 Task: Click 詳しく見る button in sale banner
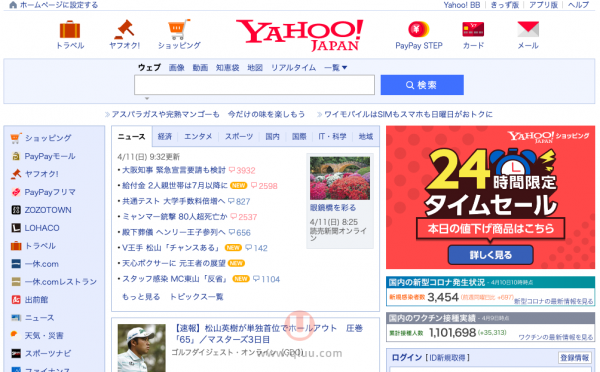tap(490, 255)
